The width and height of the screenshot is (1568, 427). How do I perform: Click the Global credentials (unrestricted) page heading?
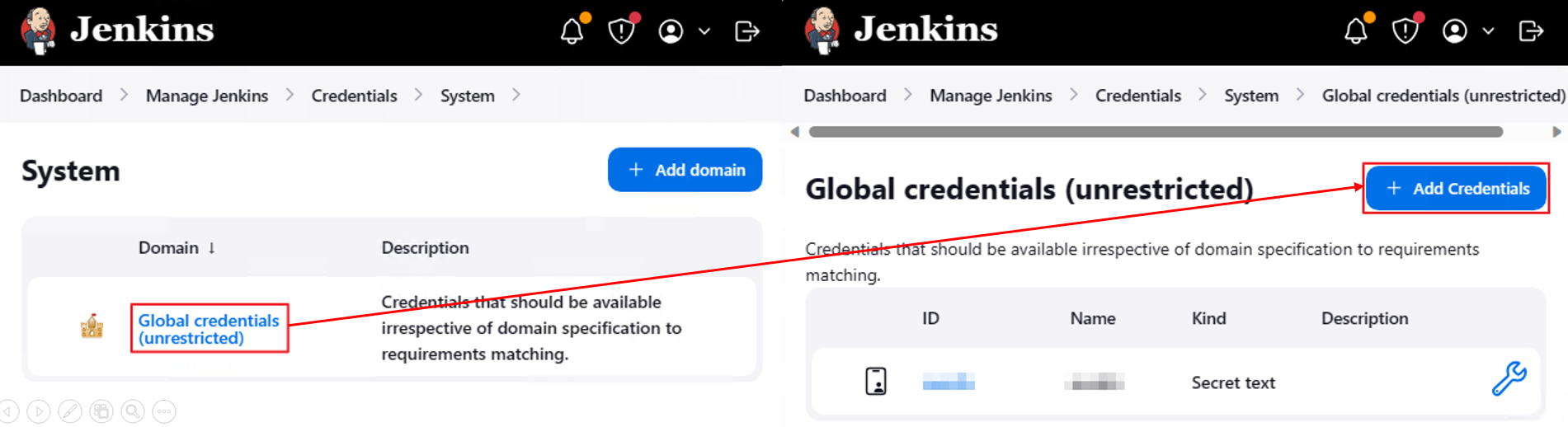point(1029,189)
